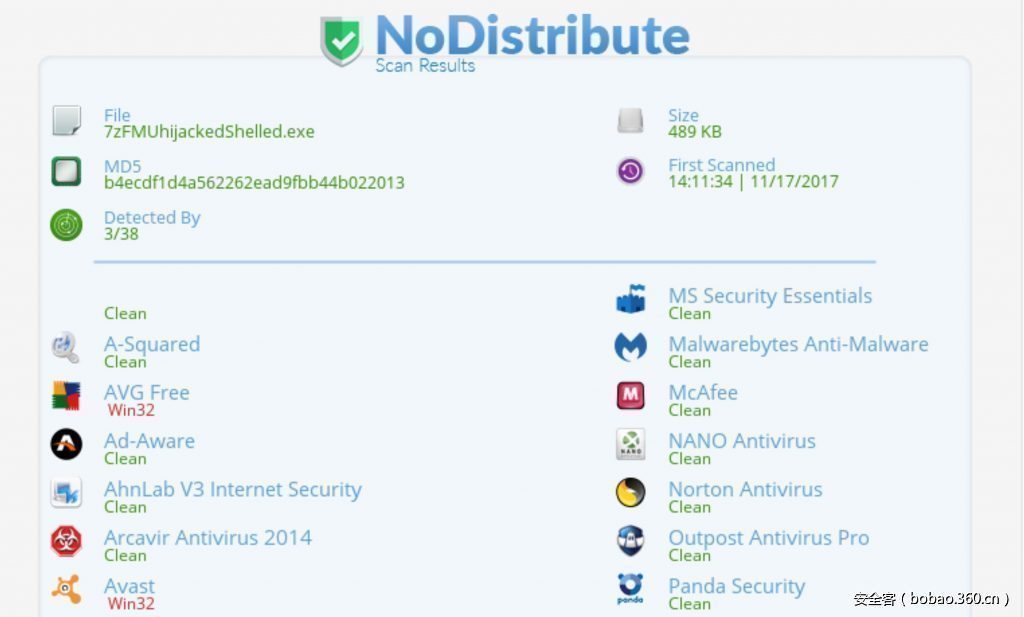Click the AVG Free icon
This screenshot has width=1024, height=617.
66,396
